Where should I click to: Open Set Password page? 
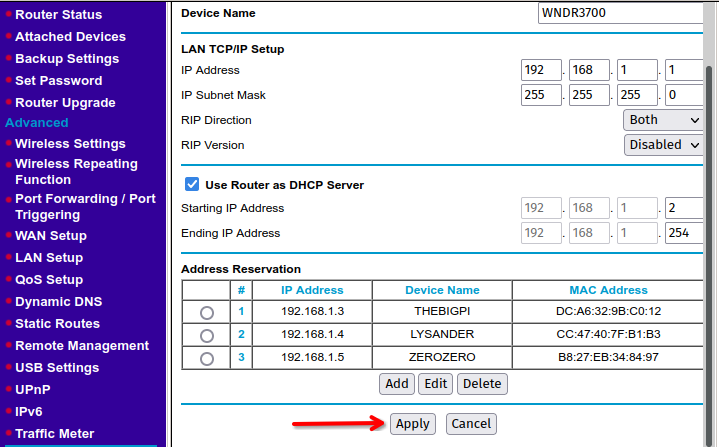click(59, 81)
